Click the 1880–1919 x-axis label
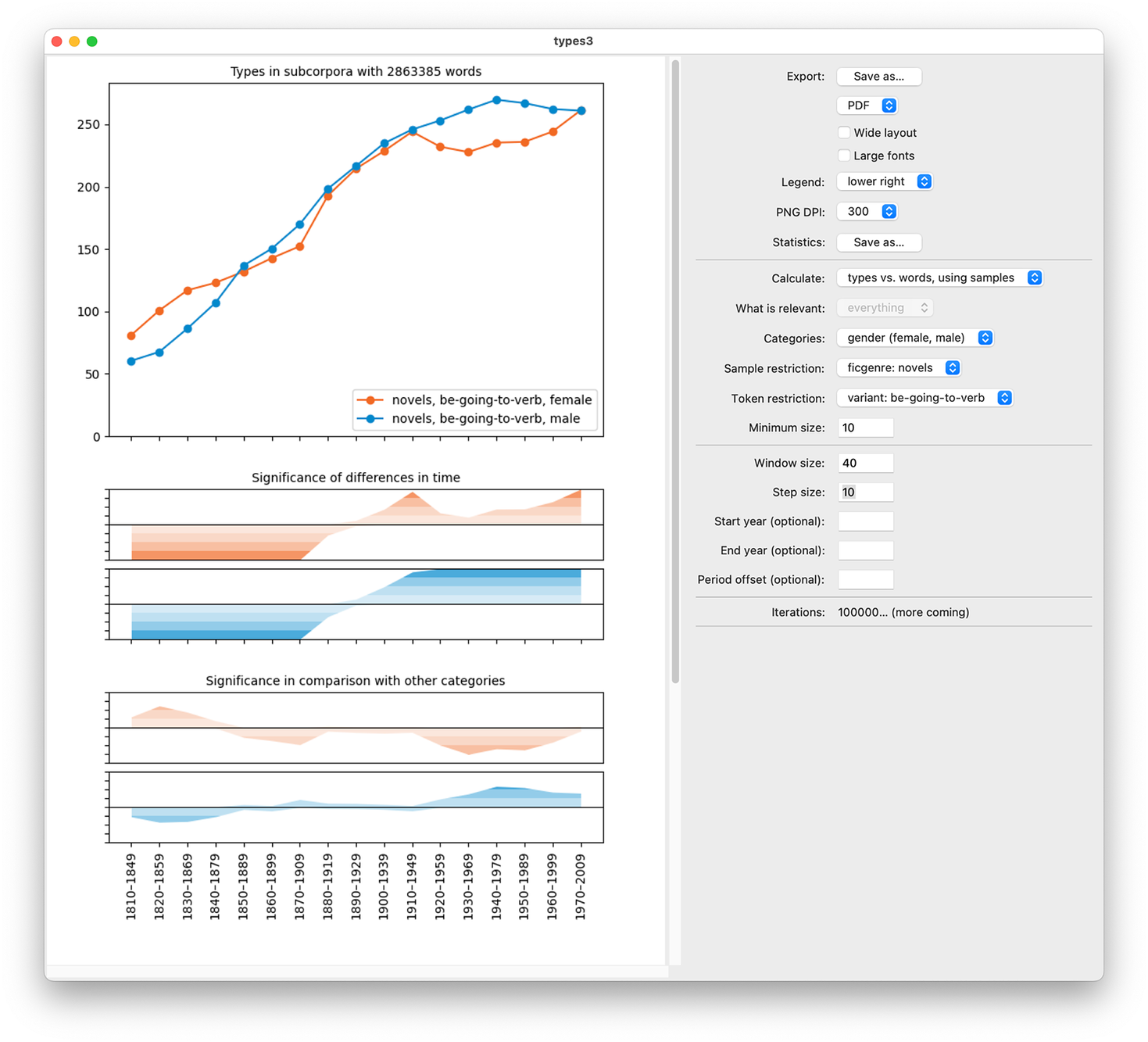This screenshot has height=1042, width=1148. coord(327,886)
